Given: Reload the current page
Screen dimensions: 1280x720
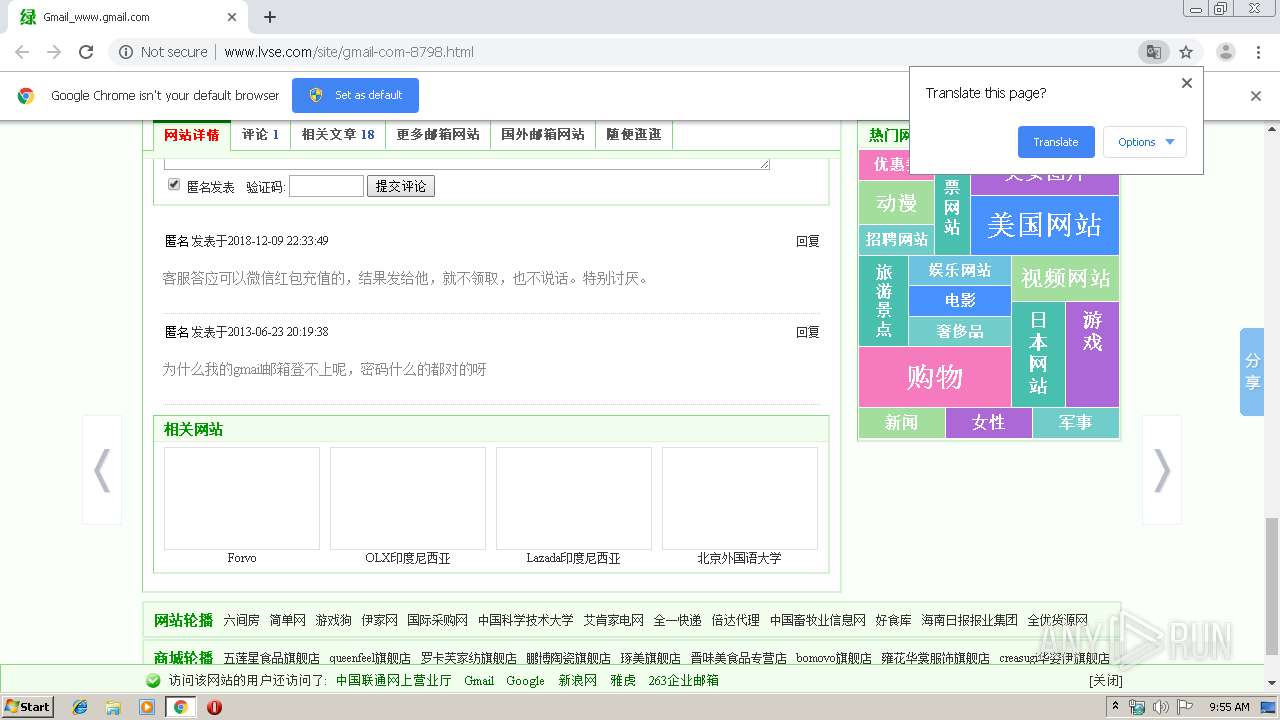Looking at the screenshot, I should coord(86,52).
